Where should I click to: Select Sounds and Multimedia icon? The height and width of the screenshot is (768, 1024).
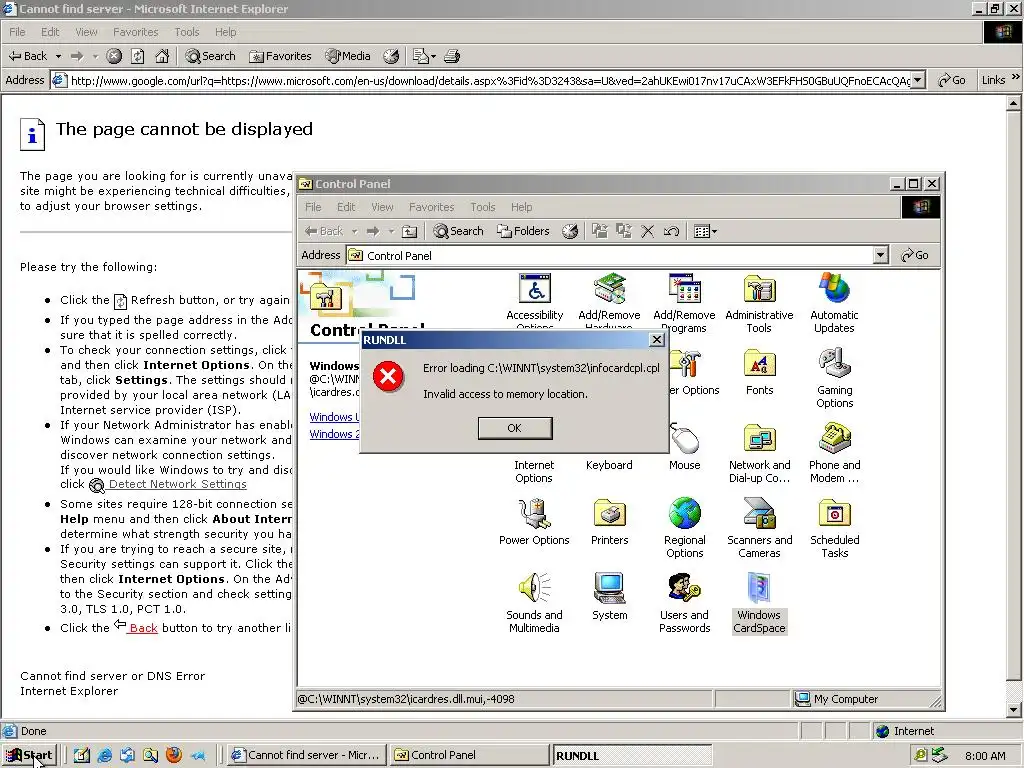tap(534, 603)
